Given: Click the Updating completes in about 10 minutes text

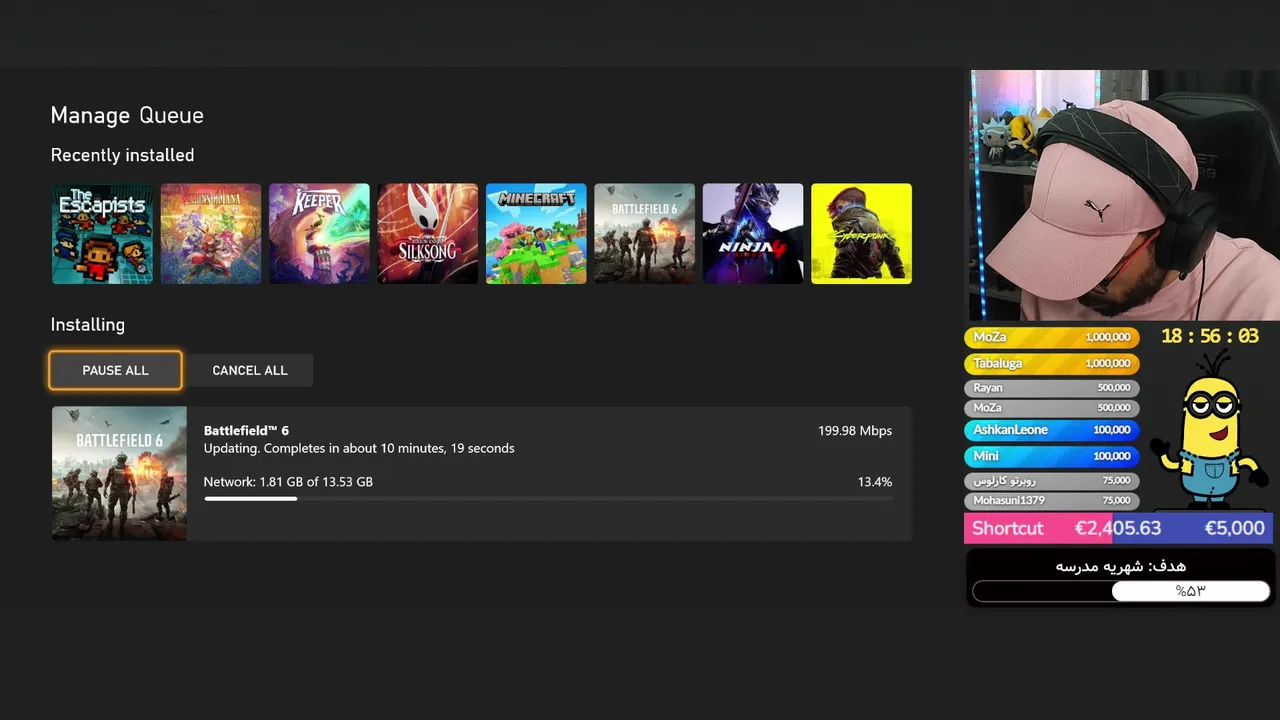Looking at the screenshot, I should click(x=359, y=448).
